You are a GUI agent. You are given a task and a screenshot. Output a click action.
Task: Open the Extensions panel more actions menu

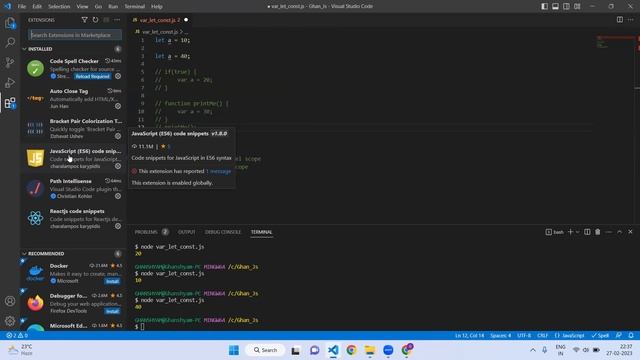(117, 20)
